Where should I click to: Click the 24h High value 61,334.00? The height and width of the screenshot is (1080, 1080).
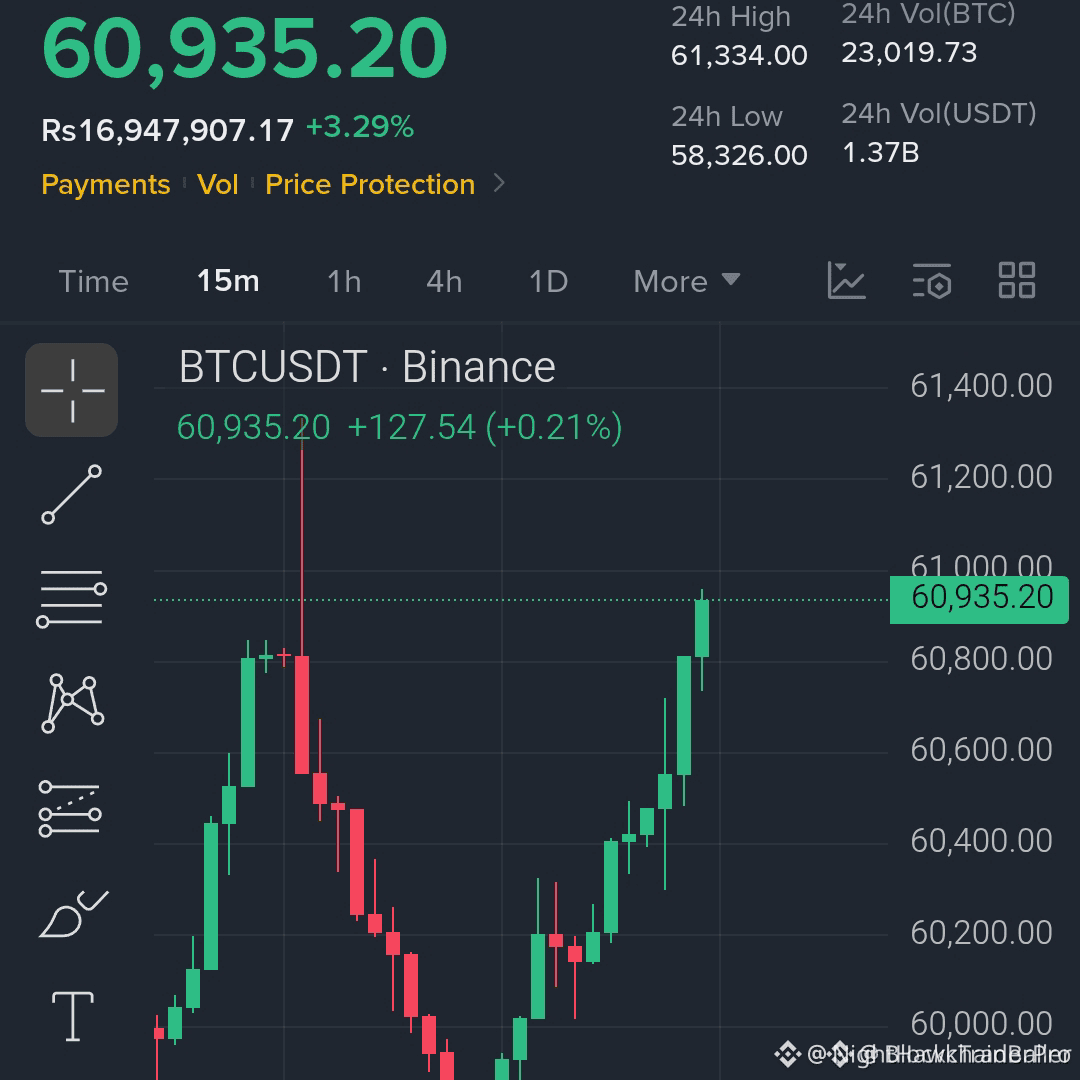click(x=739, y=55)
